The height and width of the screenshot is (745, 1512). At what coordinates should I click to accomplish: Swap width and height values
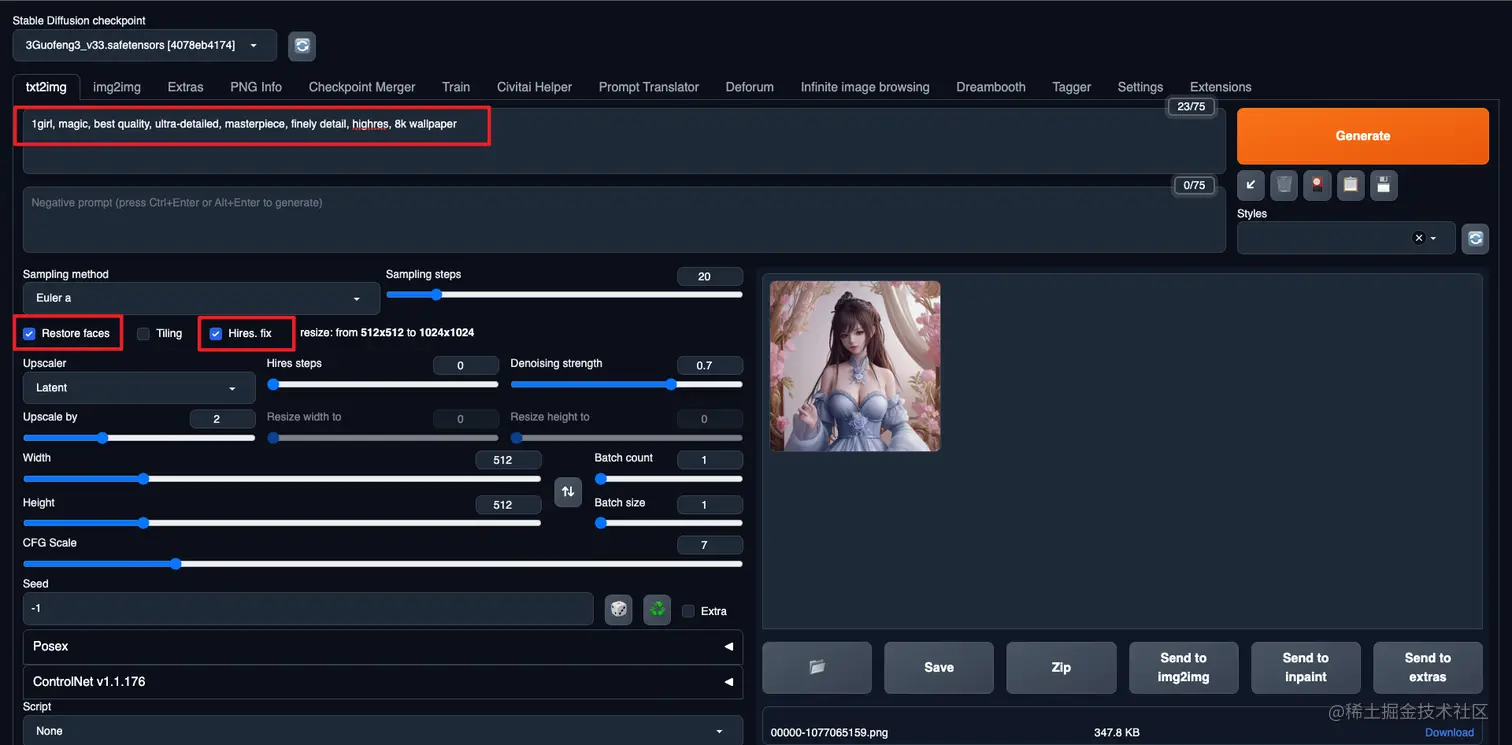[568, 491]
